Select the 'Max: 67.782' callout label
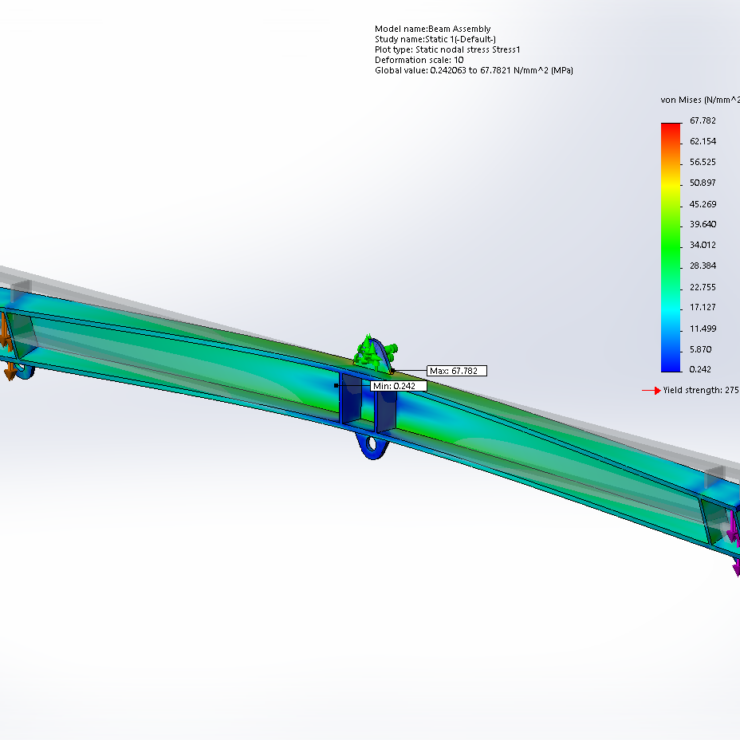The image size is (740, 740). [x=456, y=371]
